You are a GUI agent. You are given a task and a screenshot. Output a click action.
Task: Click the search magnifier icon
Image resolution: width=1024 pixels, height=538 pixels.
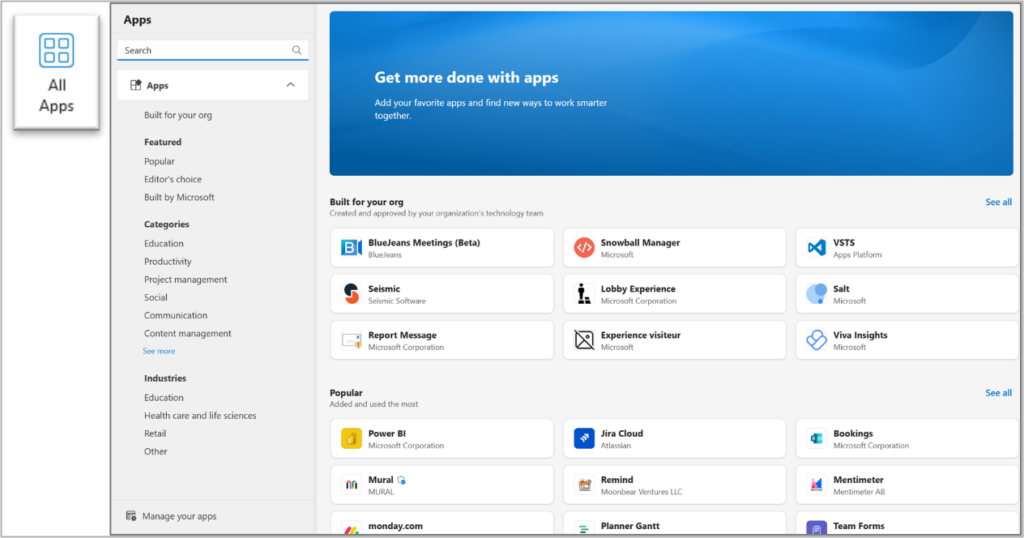pyautogui.click(x=296, y=50)
